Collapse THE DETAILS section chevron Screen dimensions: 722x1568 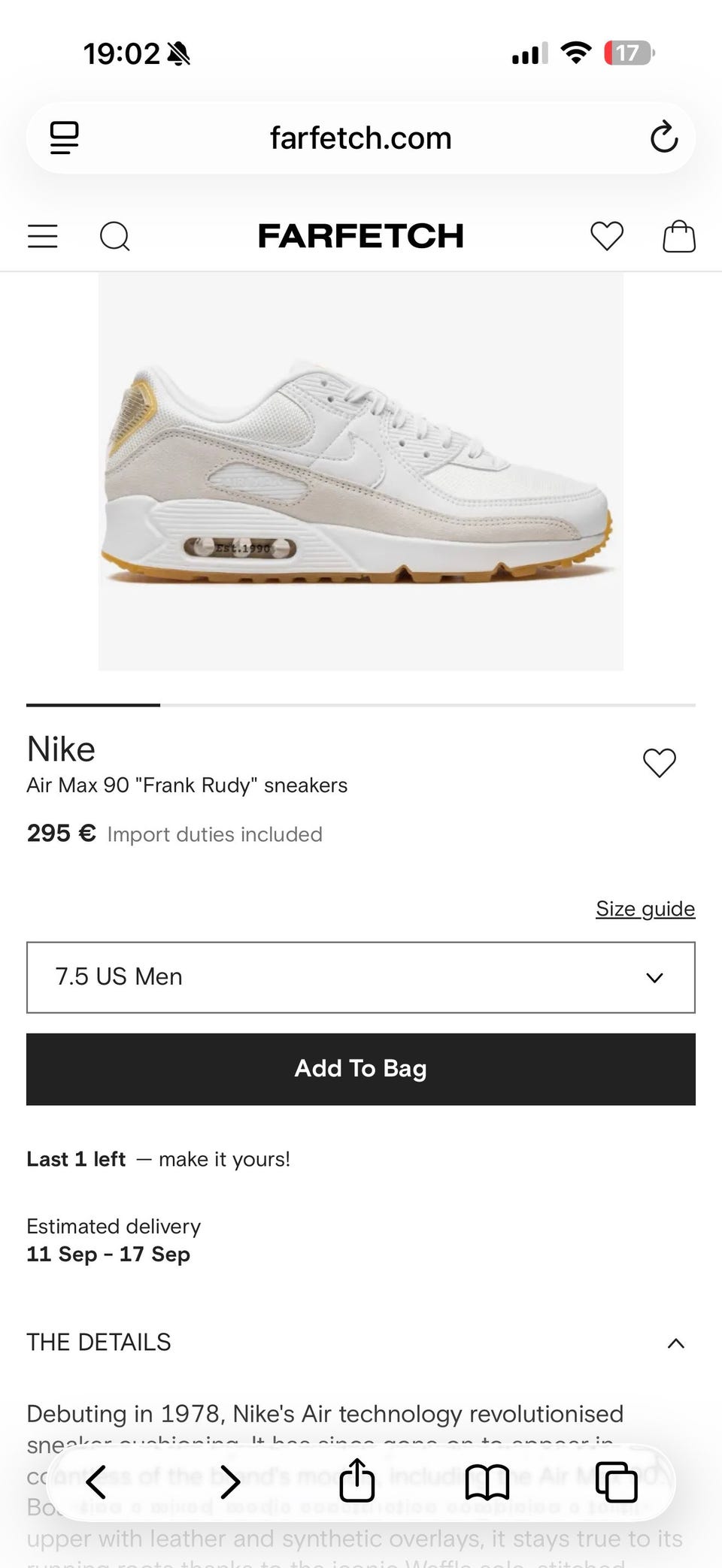click(676, 1343)
